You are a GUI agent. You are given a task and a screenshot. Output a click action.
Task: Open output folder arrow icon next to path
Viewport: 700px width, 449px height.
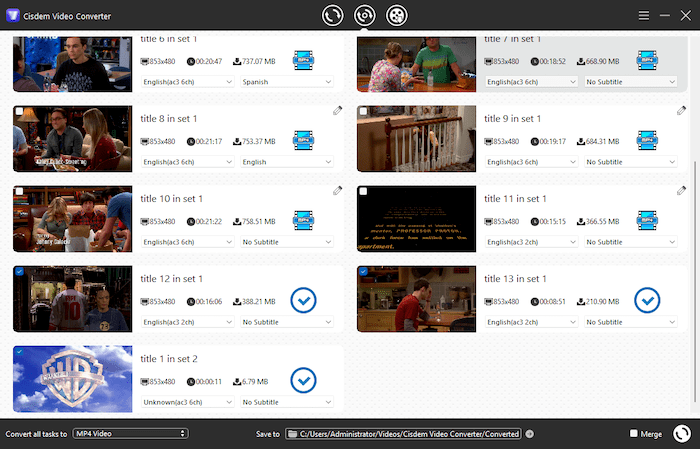tap(529, 434)
